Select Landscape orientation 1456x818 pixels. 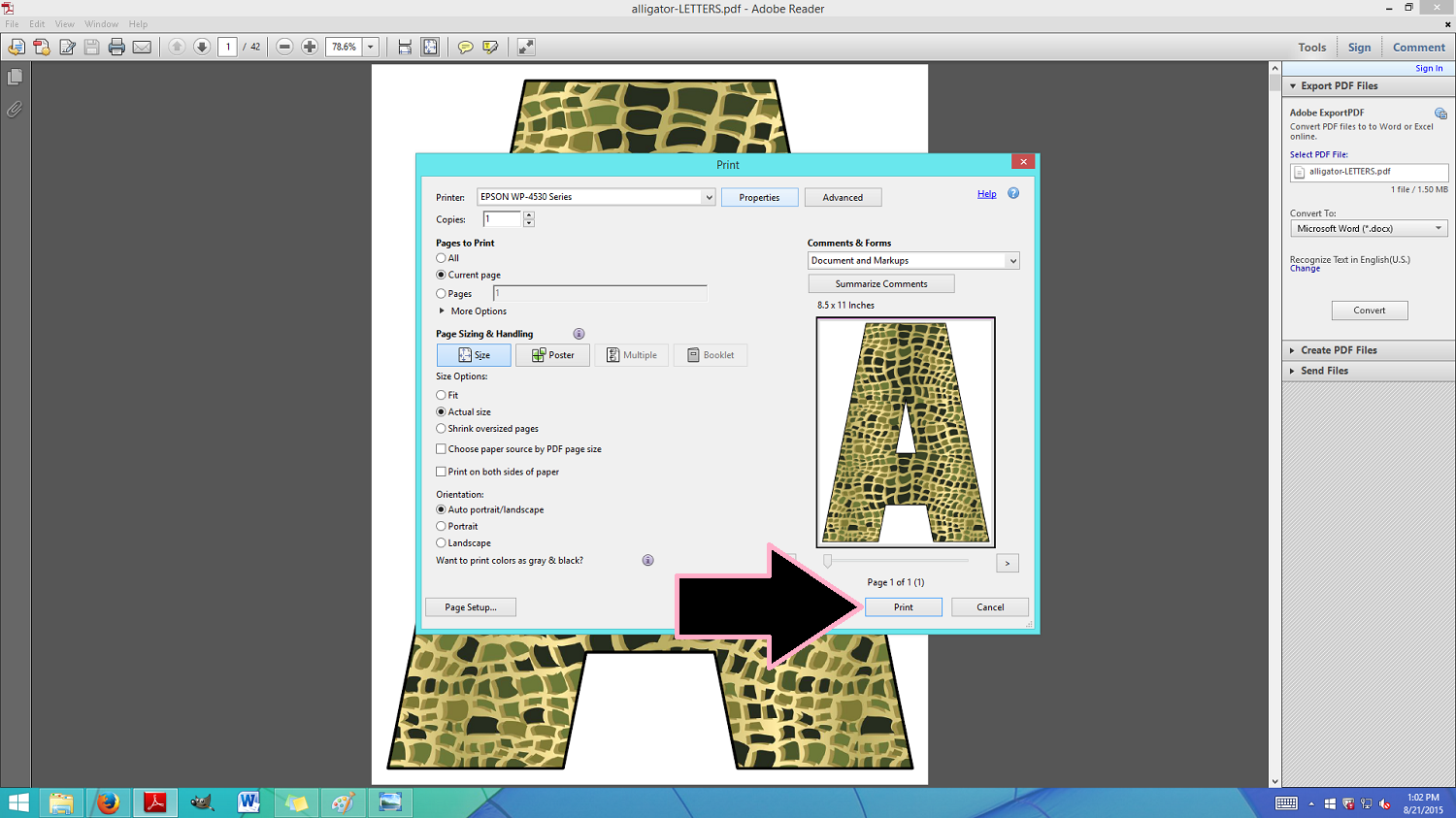tap(441, 542)
